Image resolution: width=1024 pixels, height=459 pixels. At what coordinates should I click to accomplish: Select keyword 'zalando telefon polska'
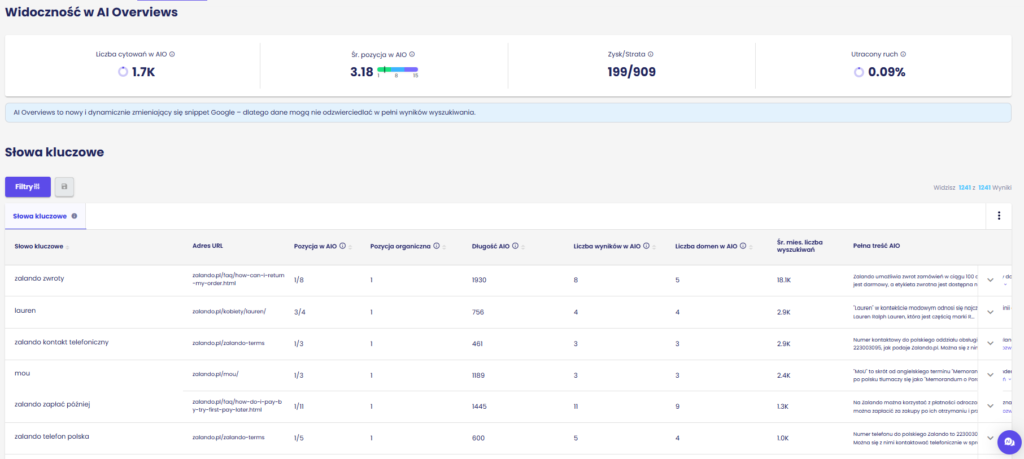[52, 436]
